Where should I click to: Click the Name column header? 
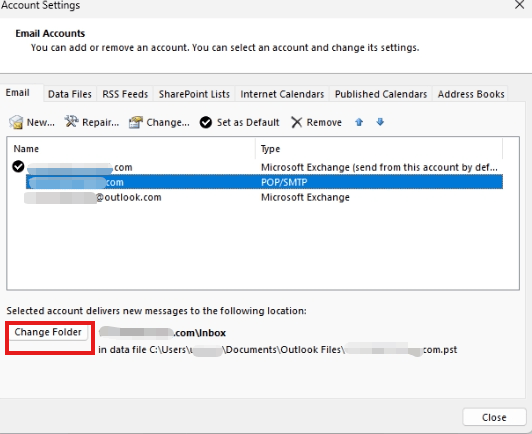coord(131,149)
